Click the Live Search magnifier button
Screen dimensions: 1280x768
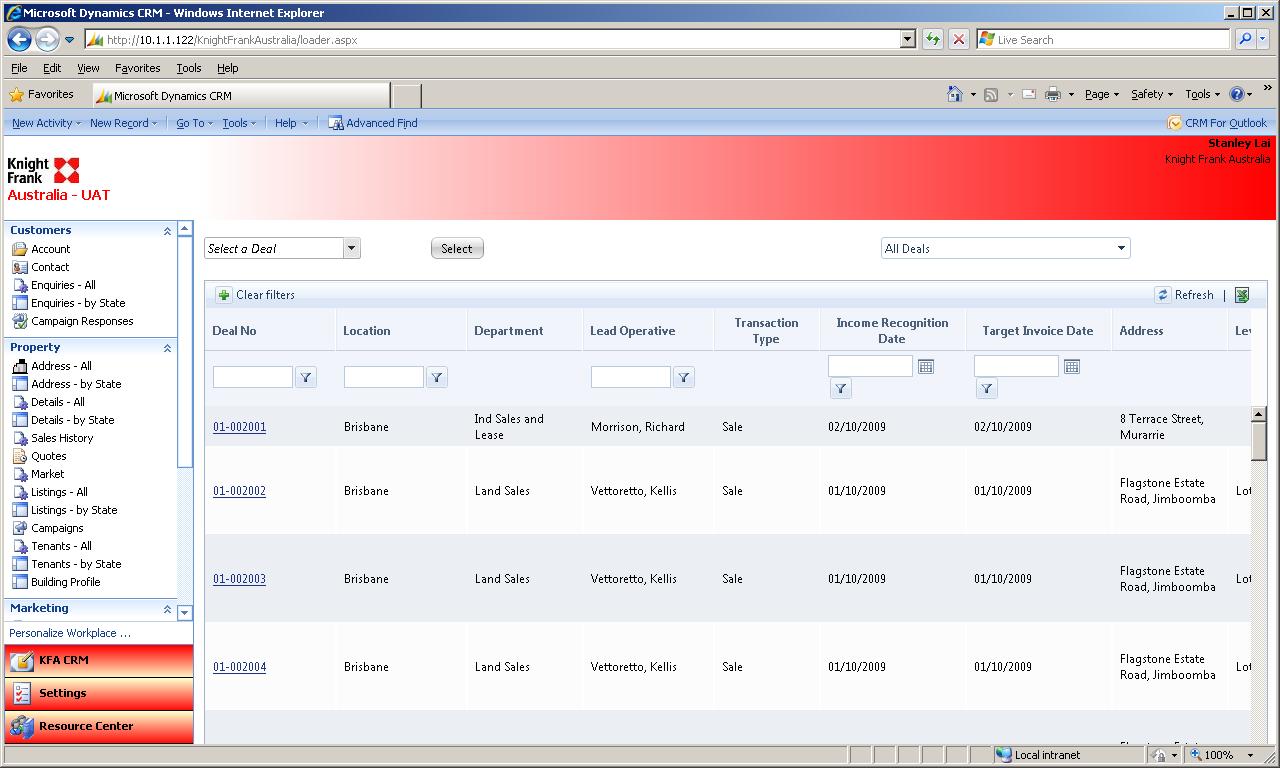click(1245, 40)
